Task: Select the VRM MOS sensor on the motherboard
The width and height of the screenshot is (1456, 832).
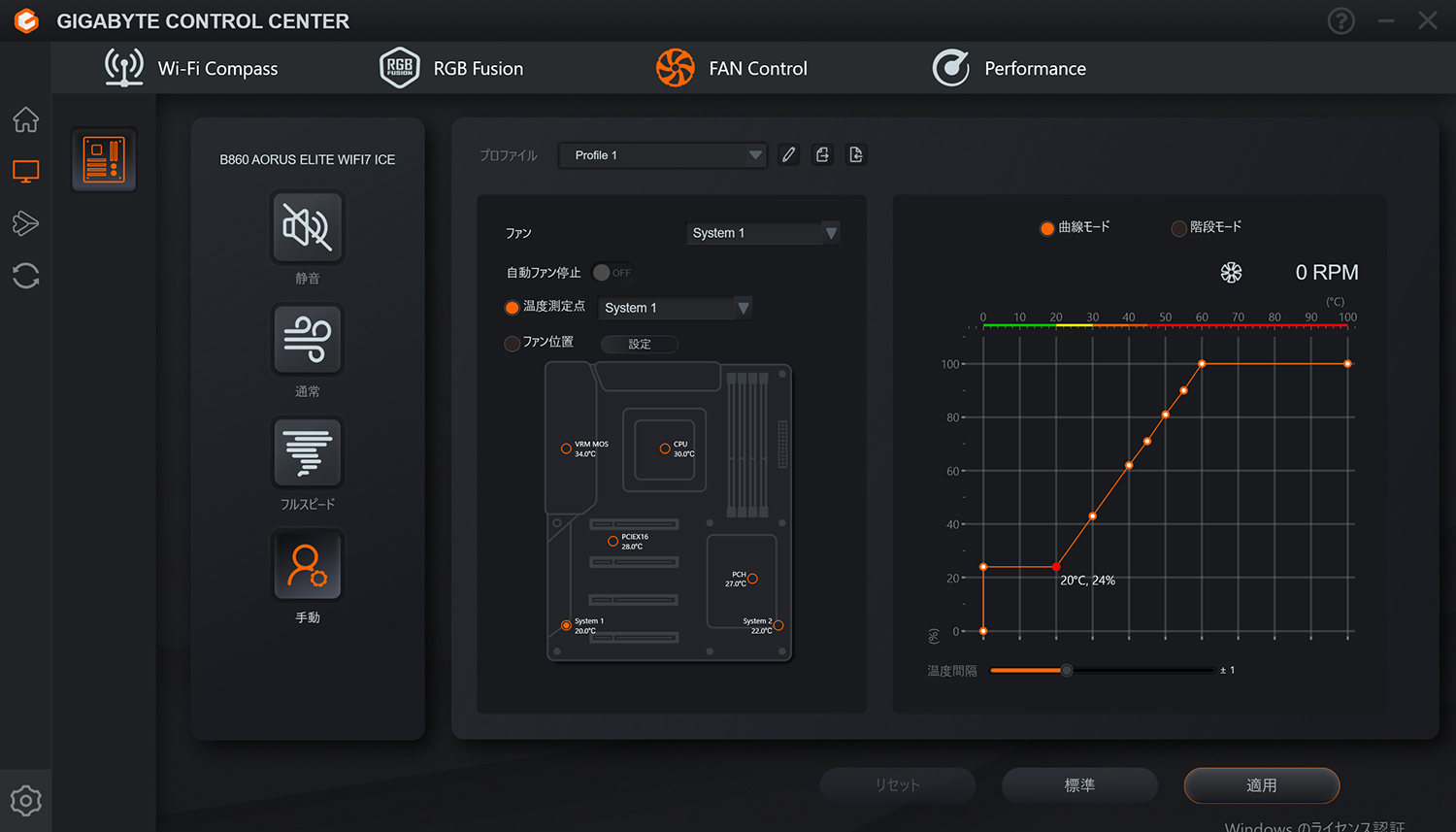Action: click(566, 449)
